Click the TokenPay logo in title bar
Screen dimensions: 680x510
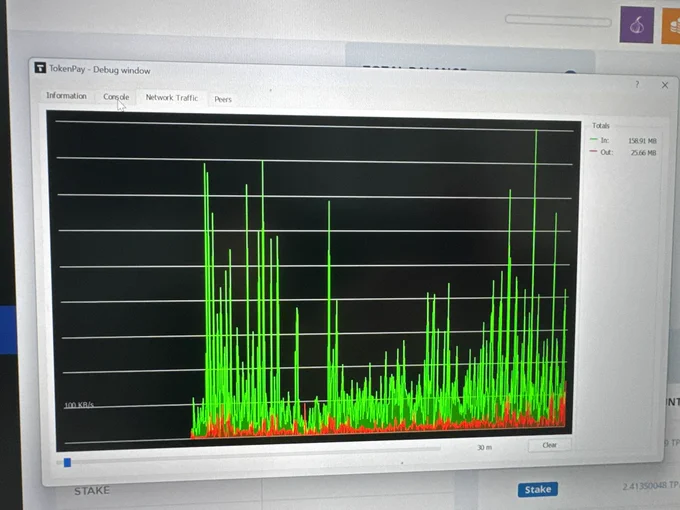(40, 67)
